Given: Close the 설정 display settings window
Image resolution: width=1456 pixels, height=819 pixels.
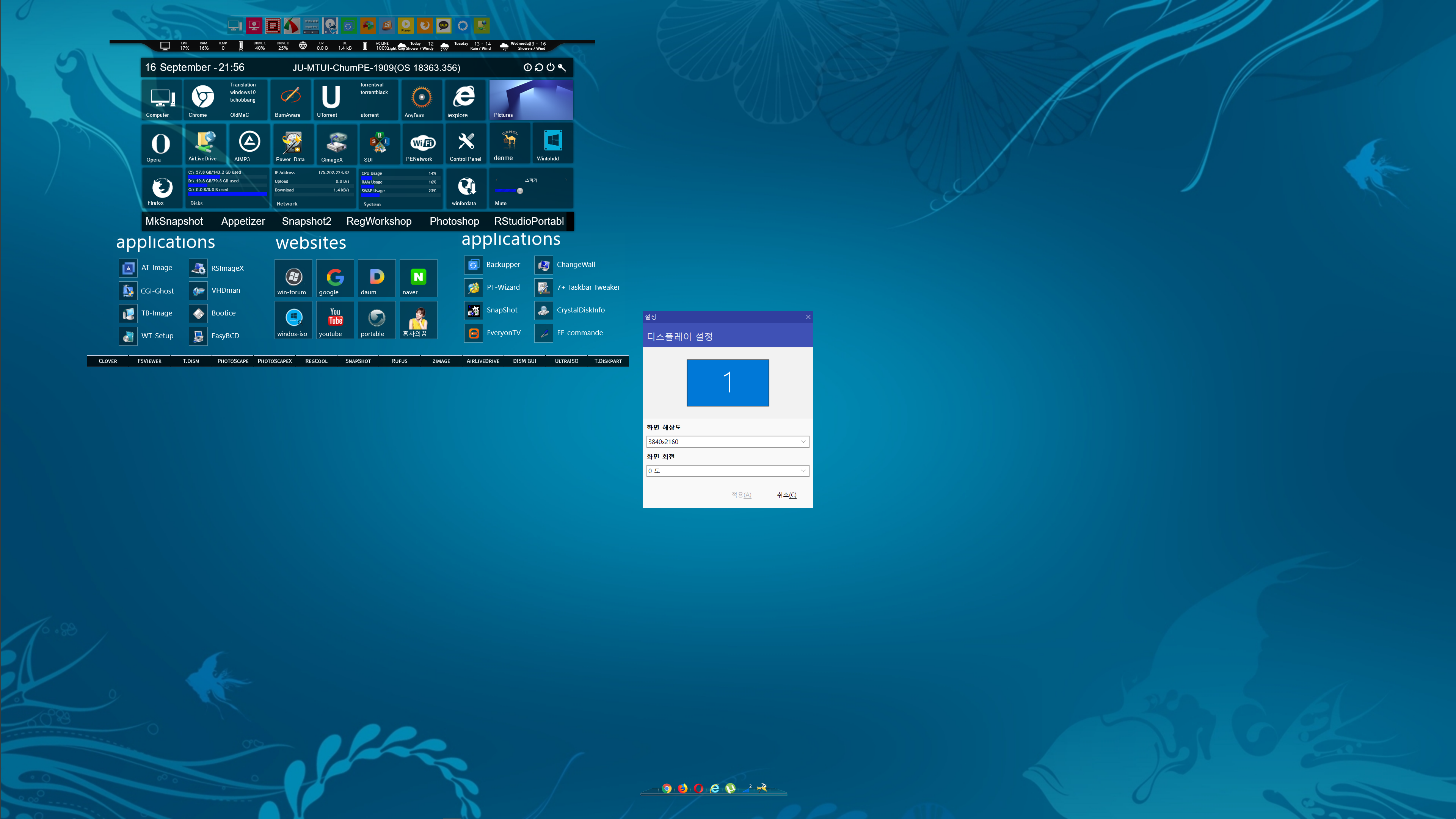Looking at the screenshot, I should [x=808, y=317].
